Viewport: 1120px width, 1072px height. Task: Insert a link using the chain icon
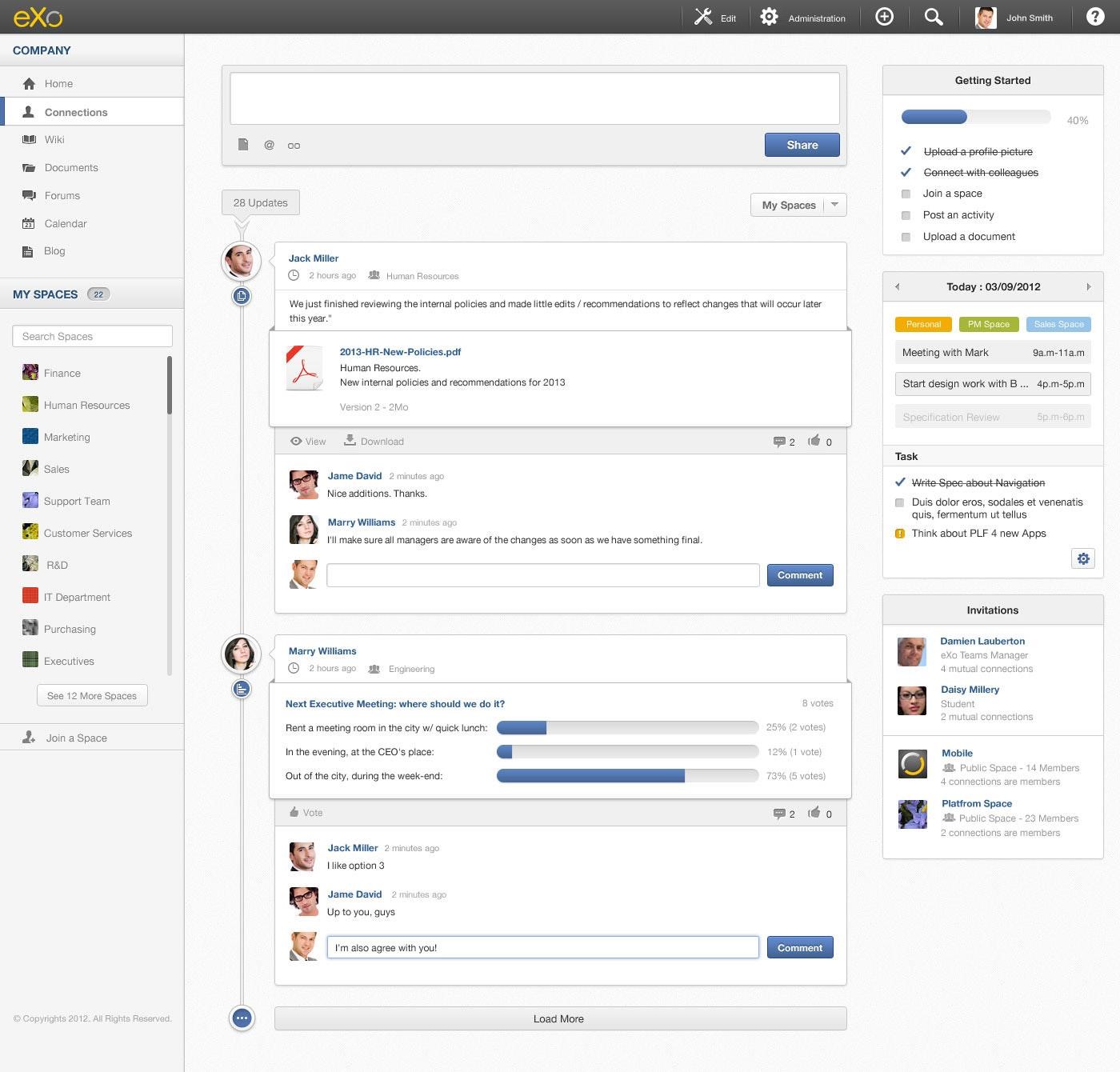[x=294, y=146]
